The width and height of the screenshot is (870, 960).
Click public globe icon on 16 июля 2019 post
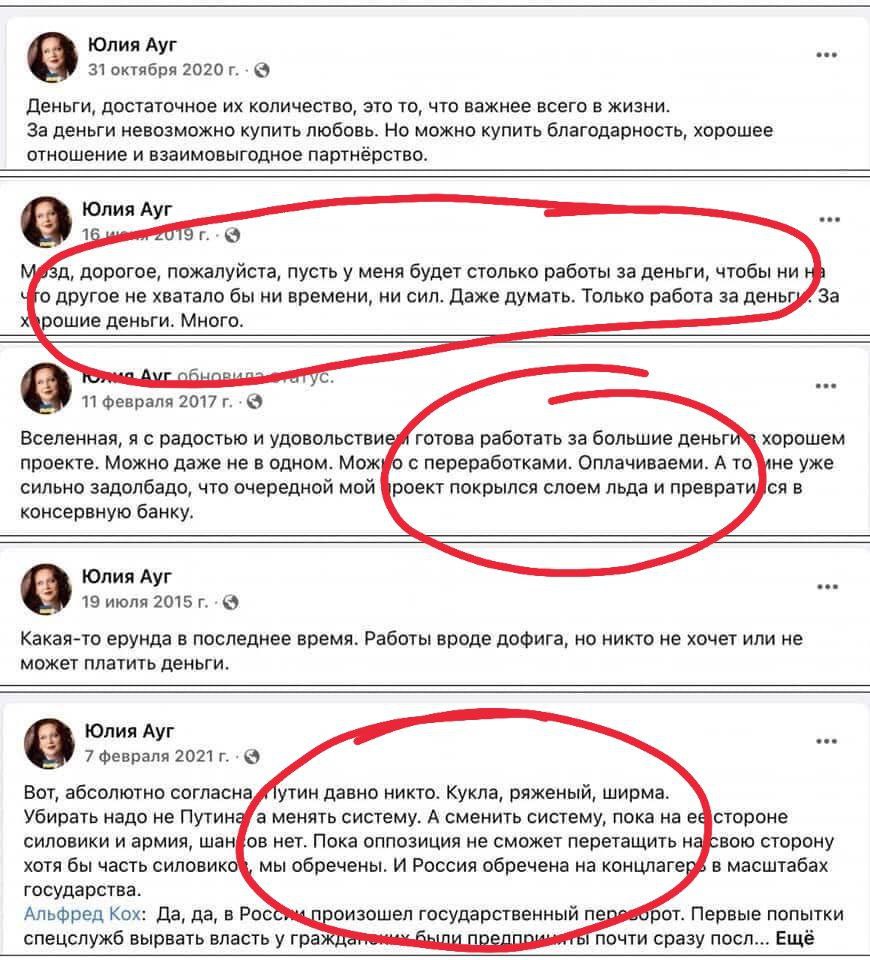coord(232,235)
